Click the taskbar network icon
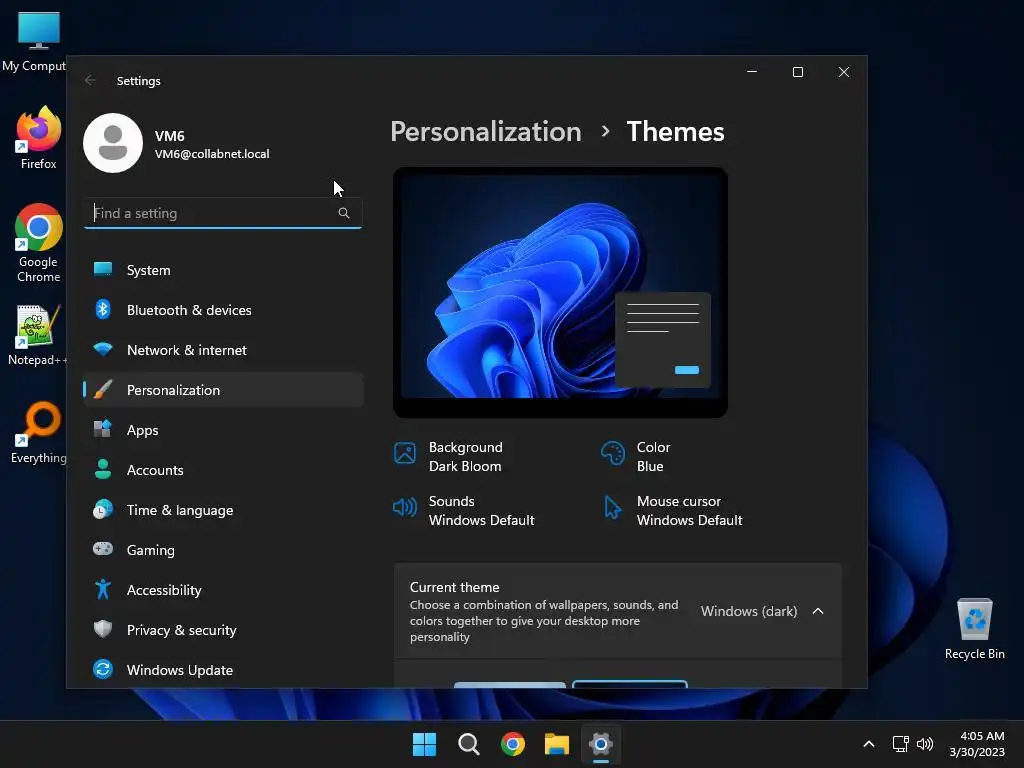1024x768 pixels. click(x=901, y=744)
